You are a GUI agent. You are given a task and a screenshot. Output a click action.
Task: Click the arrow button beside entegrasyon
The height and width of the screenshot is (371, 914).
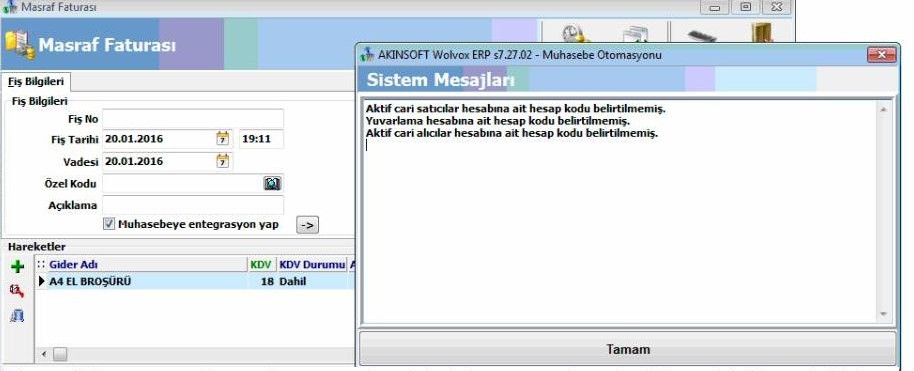pos(308,225)
